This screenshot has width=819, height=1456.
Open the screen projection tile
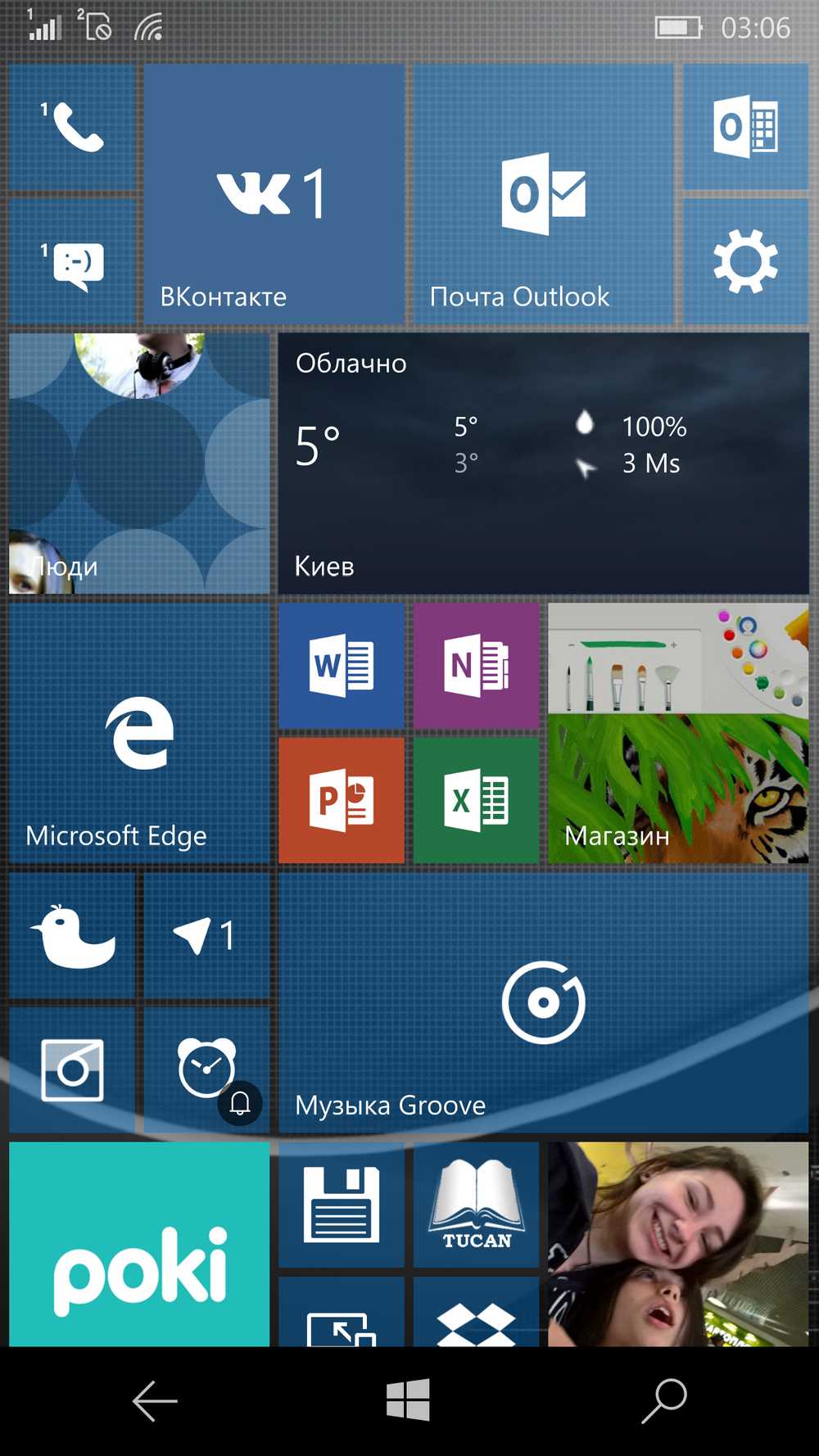click(342, 1311)
